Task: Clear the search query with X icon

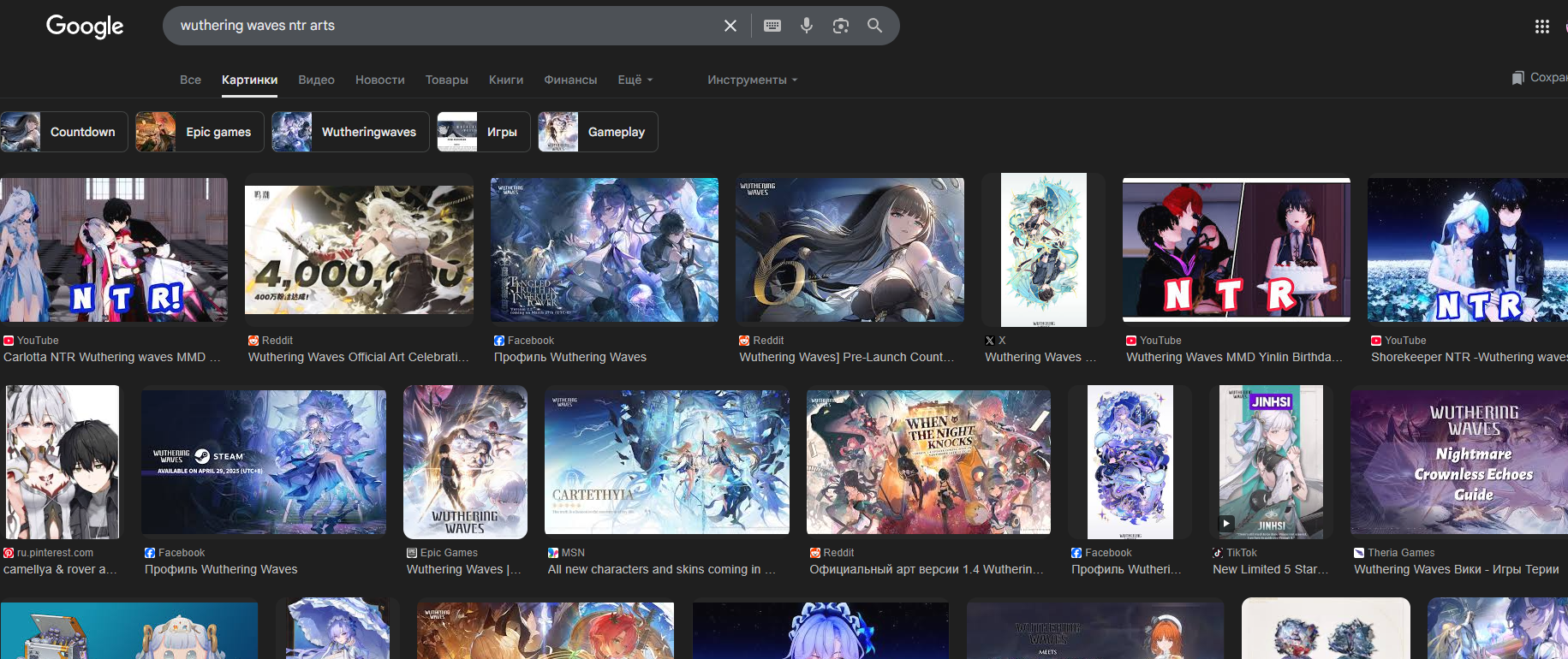Action: point(730,26)
